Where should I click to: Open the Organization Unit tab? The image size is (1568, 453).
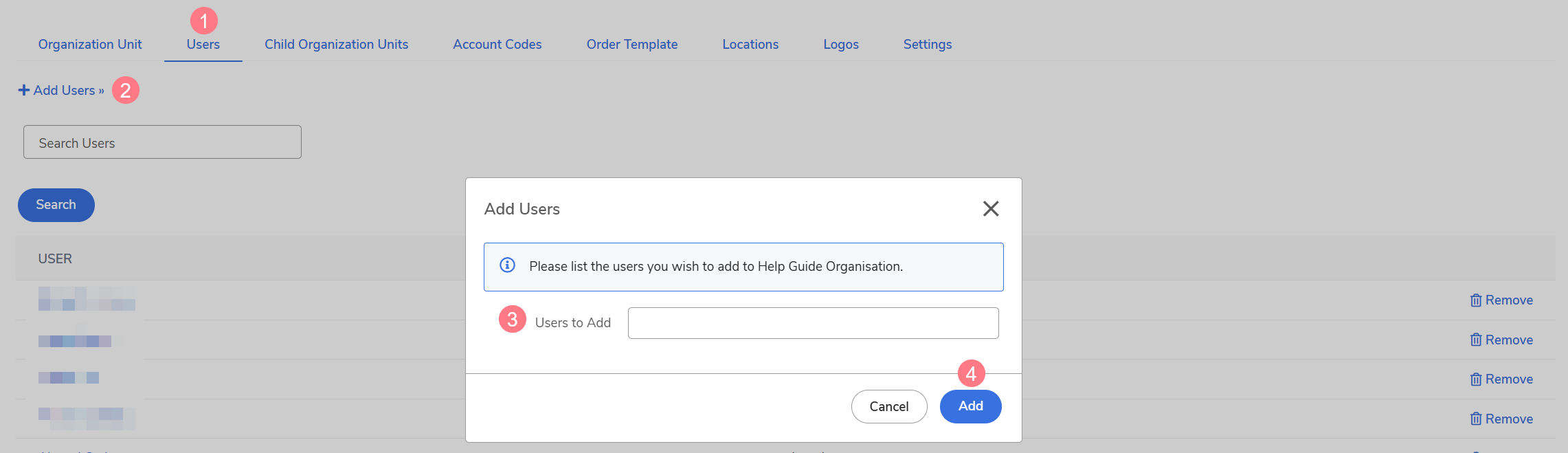tap(90, 44)
